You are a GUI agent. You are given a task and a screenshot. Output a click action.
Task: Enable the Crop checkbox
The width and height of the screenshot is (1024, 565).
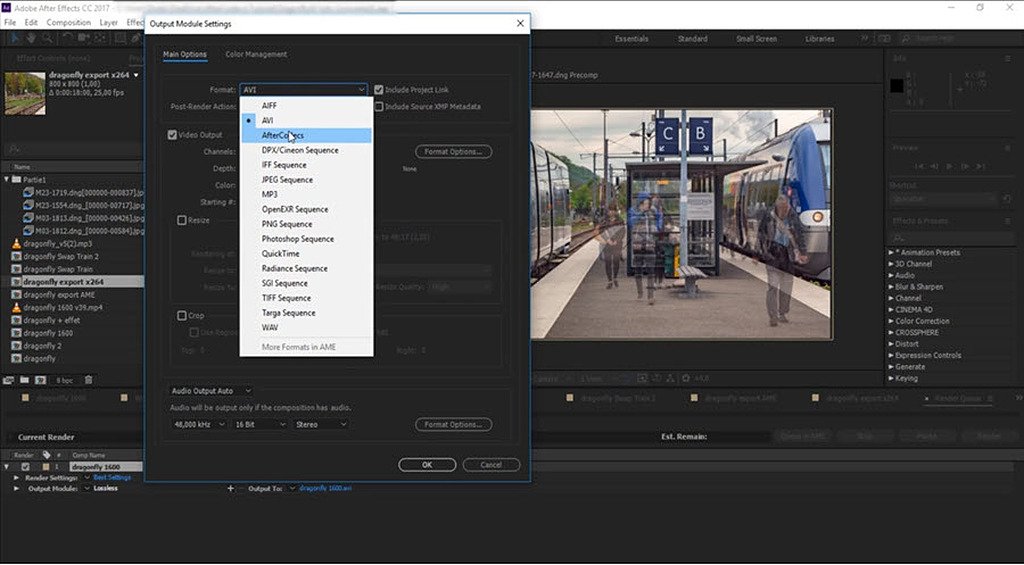coord(182,315)
